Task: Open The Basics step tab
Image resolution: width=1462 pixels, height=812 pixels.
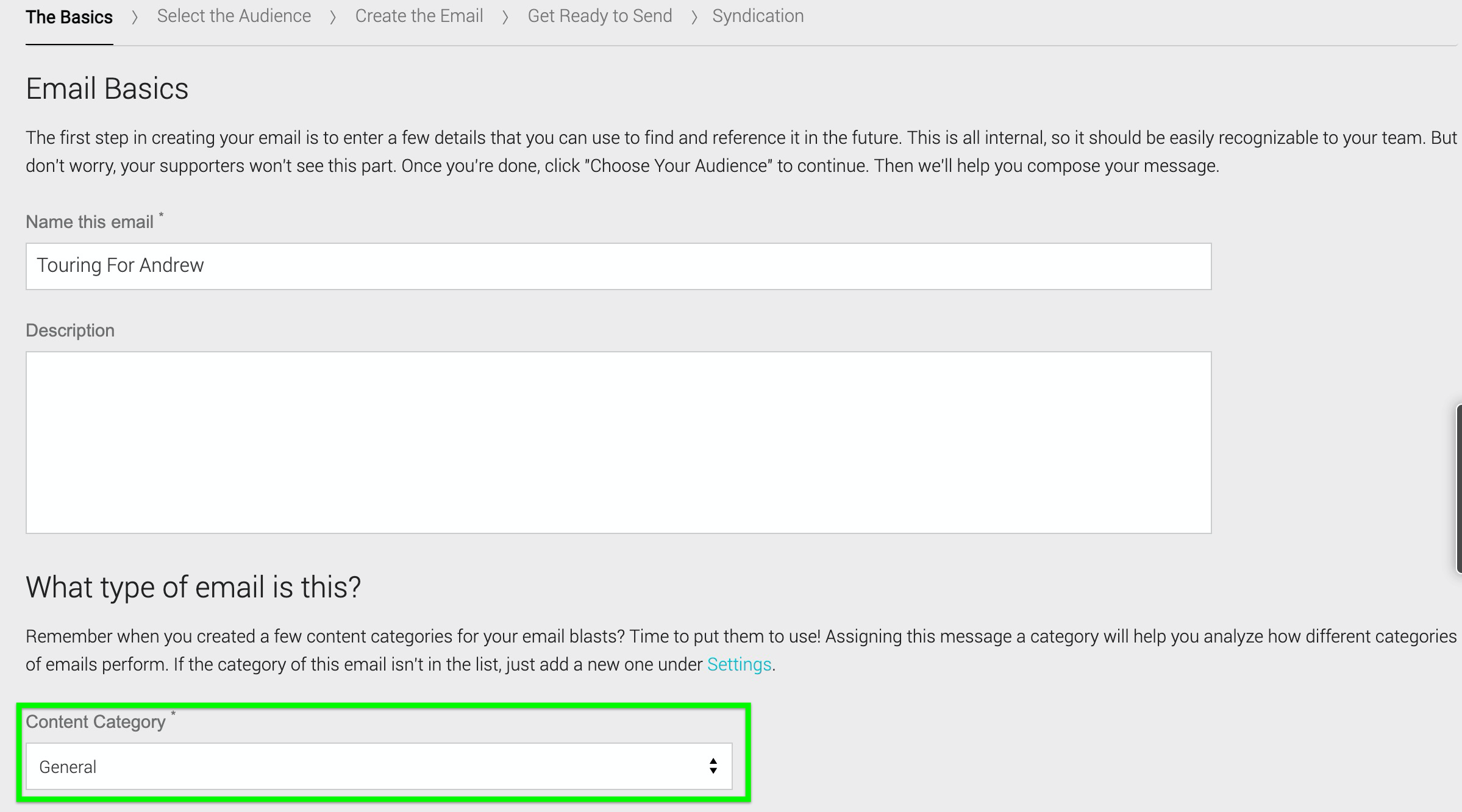Action: tap(69, 17)
